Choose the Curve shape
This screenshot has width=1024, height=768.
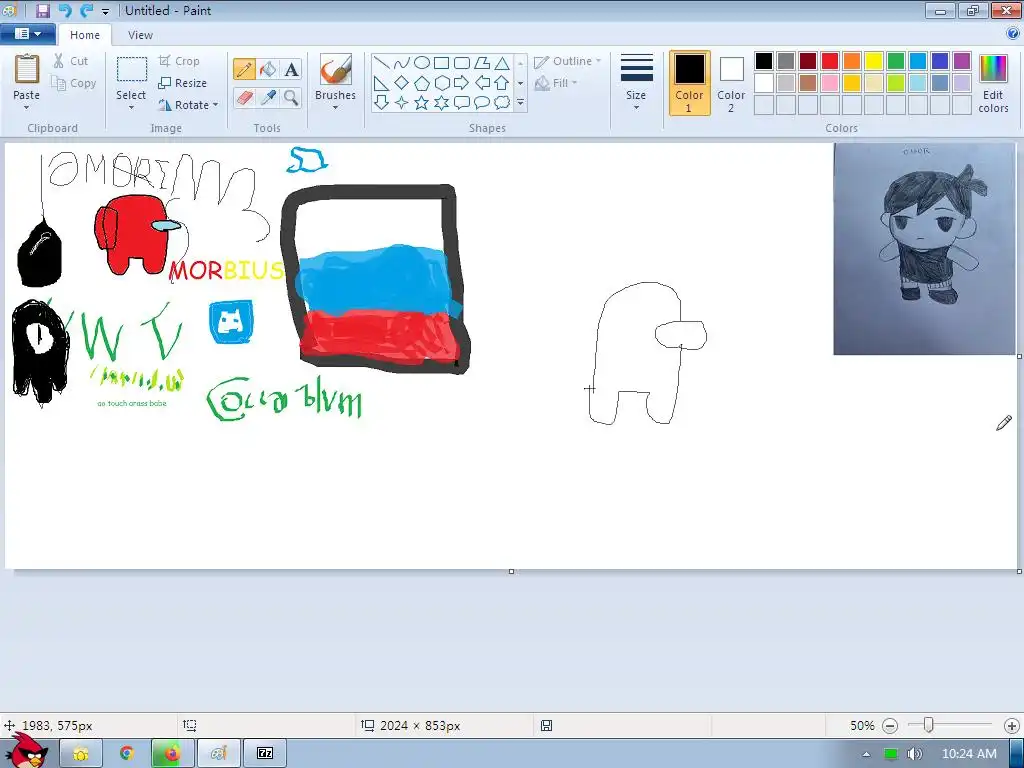(402, 63)
